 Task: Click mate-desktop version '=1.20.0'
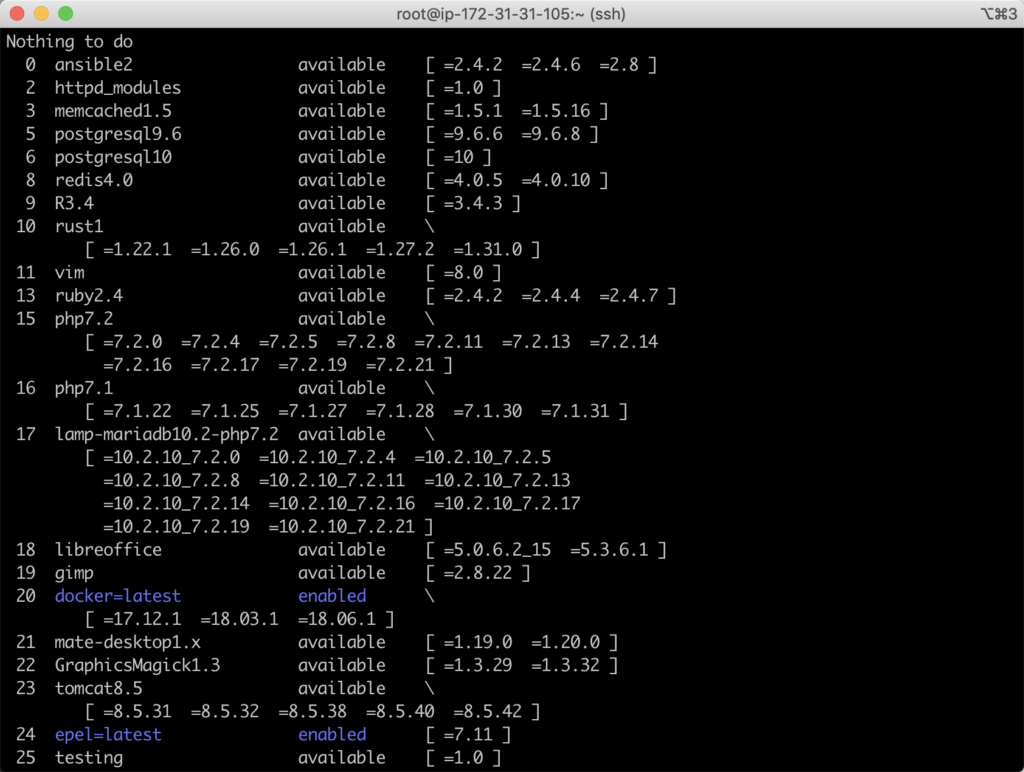coord(566,642)
